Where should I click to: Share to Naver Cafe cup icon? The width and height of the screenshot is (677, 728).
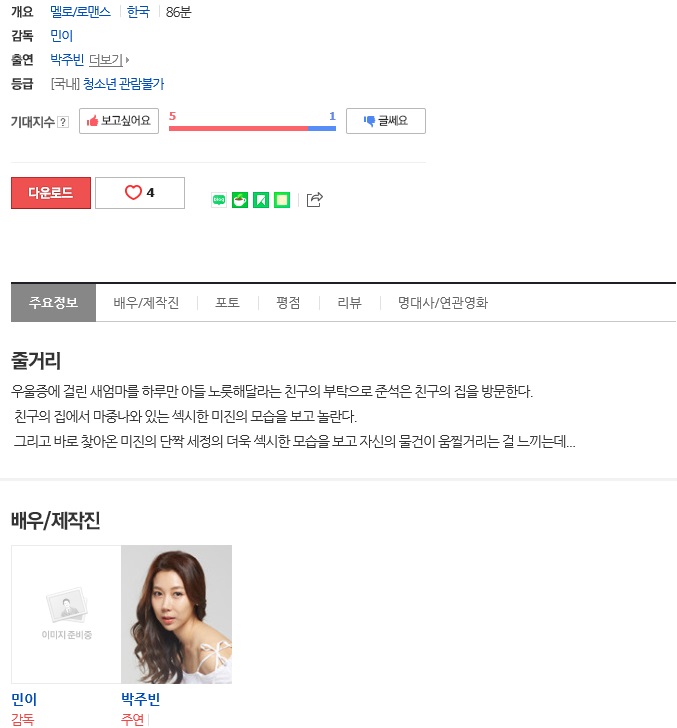(240, 200)
